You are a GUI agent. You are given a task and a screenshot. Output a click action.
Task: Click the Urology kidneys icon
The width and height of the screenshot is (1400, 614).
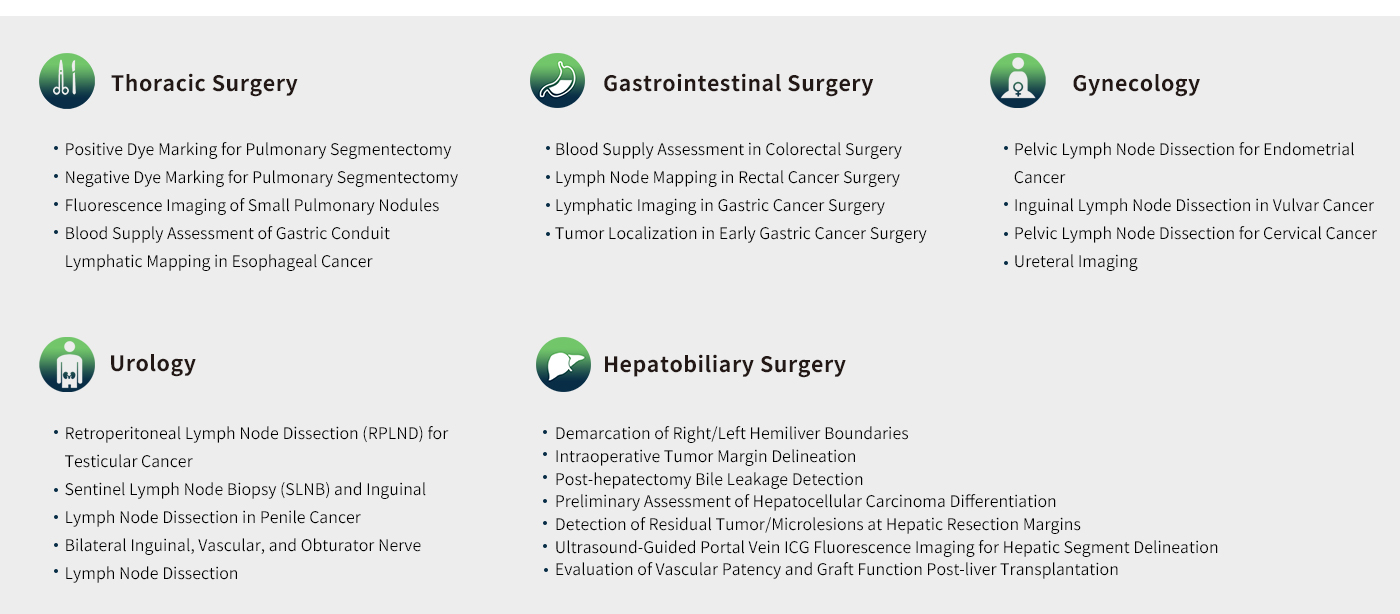coord(67,364)
